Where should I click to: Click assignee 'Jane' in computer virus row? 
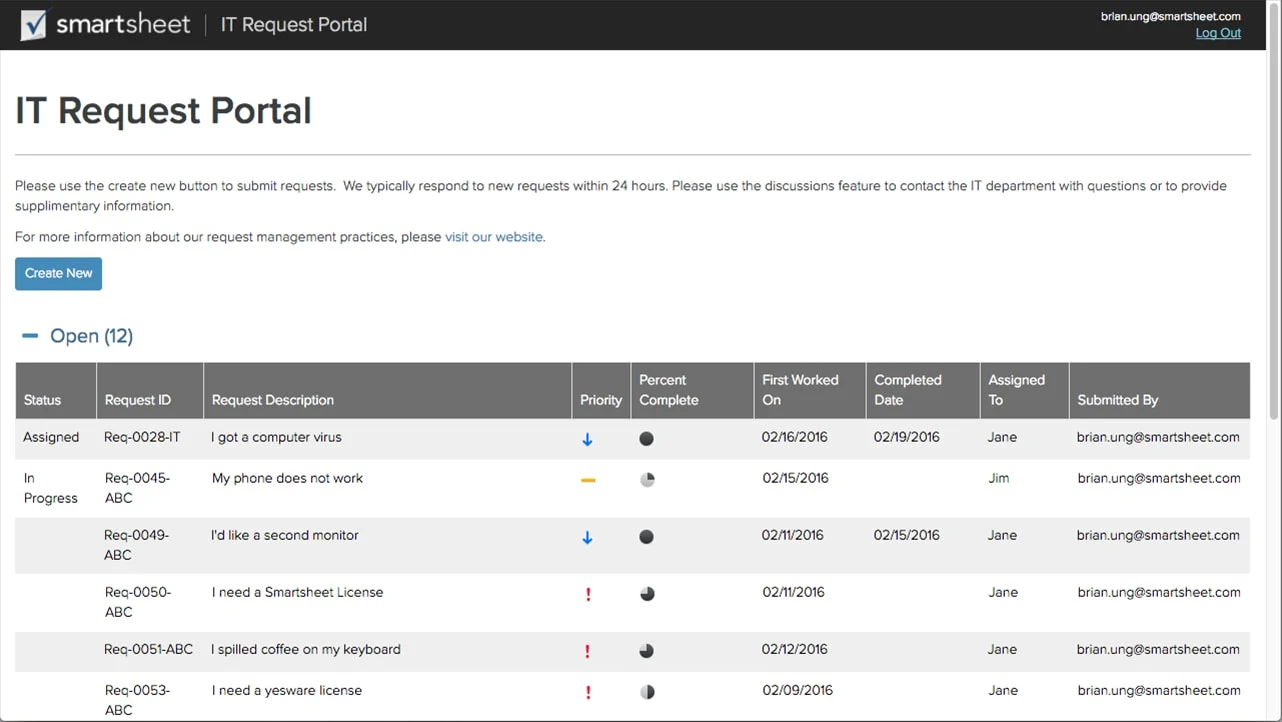[1002, 437]
